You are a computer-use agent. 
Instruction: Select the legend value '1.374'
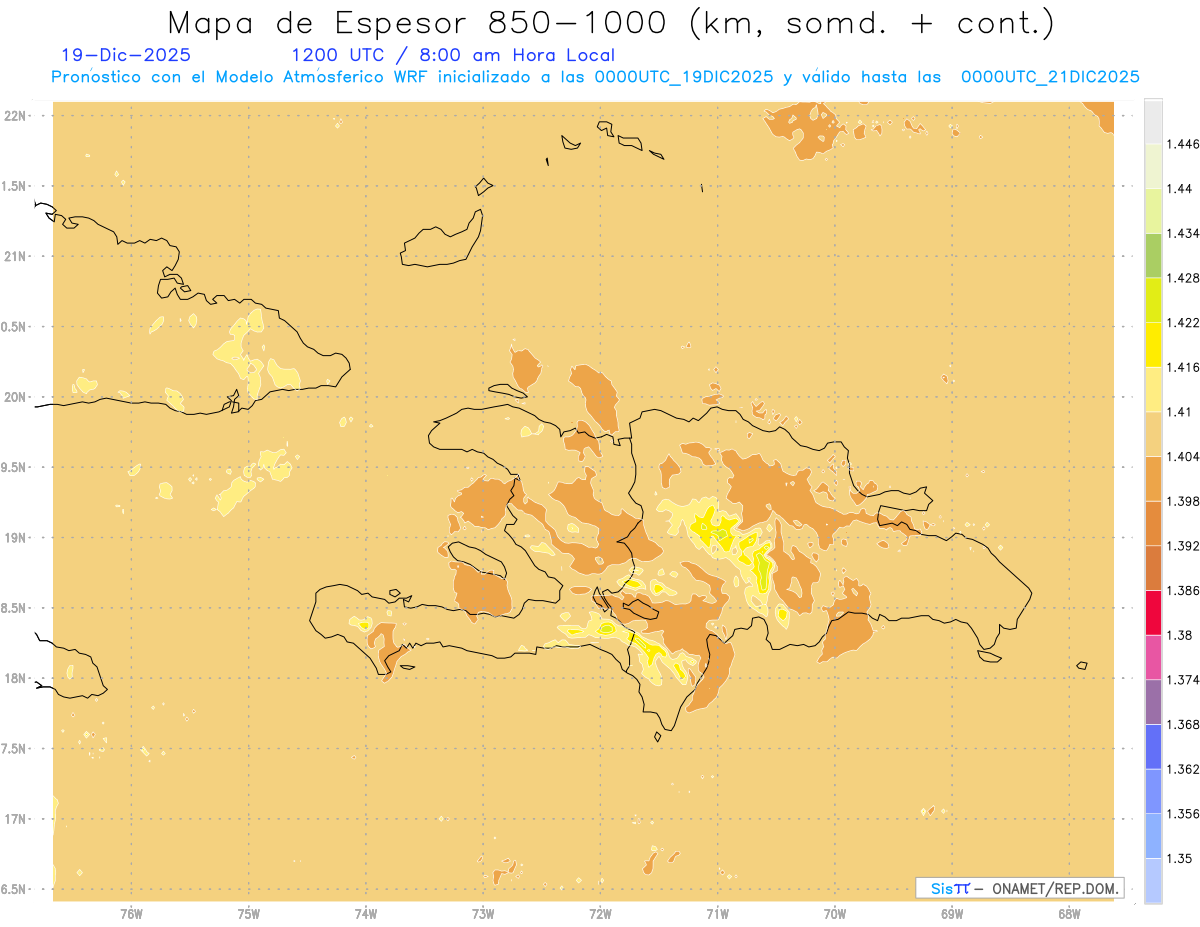1183,680
